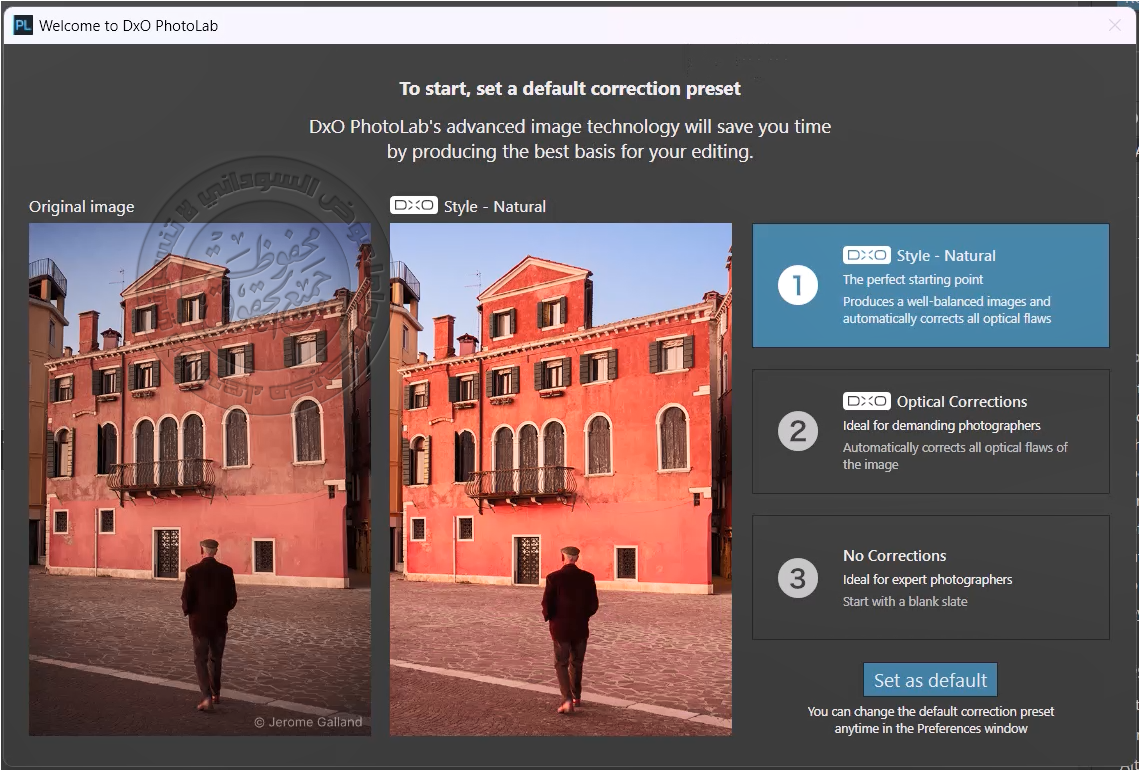Select the No Corrections preset card
Screen dimensions: 1140x771
(x=931, y=578)
